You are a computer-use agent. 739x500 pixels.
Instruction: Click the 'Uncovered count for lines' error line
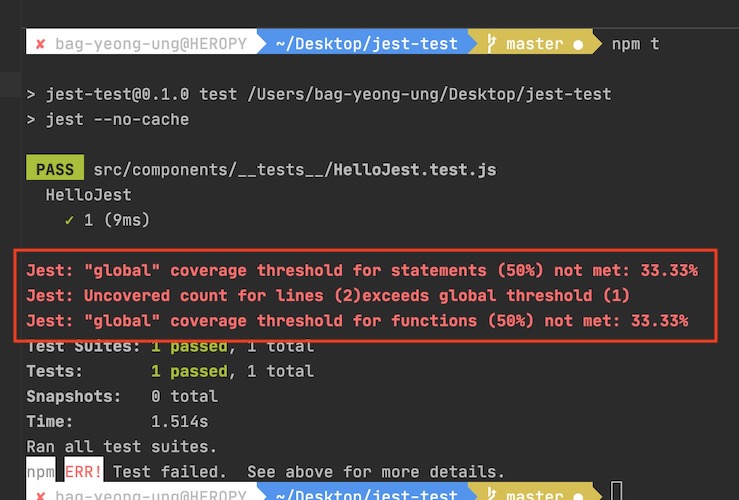pyautogui.click(x=328, y=295)
